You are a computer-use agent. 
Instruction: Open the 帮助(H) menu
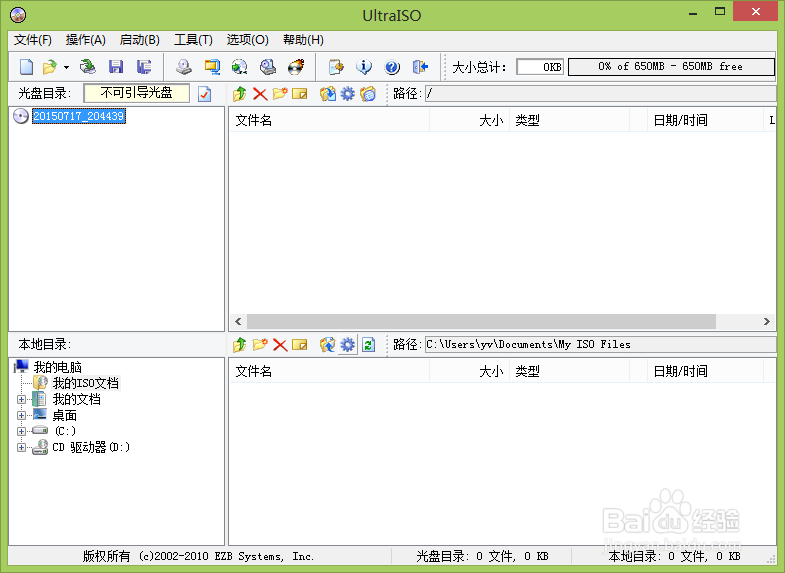click(x=303, y=40)
